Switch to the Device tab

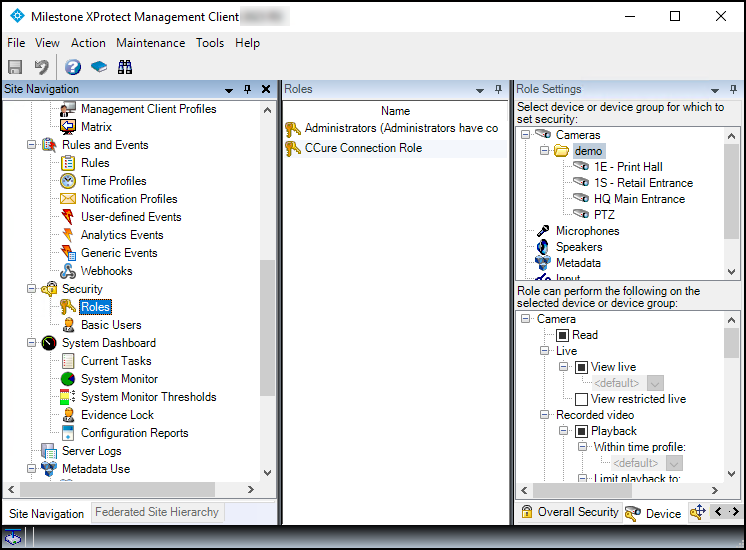point(655,513)
